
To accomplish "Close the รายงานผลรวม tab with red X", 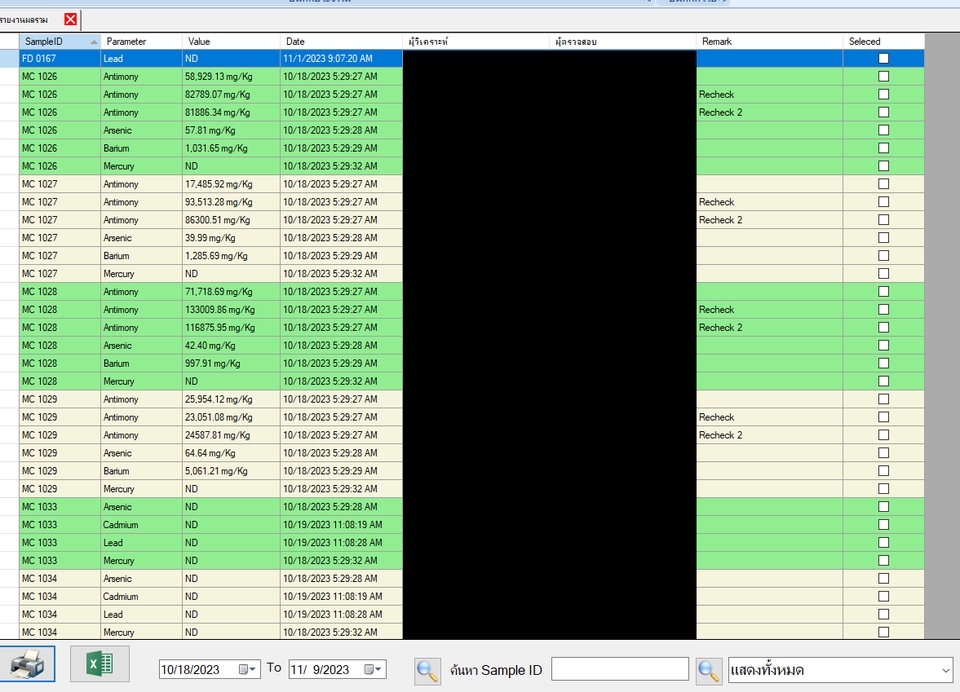I will (69, 19).
